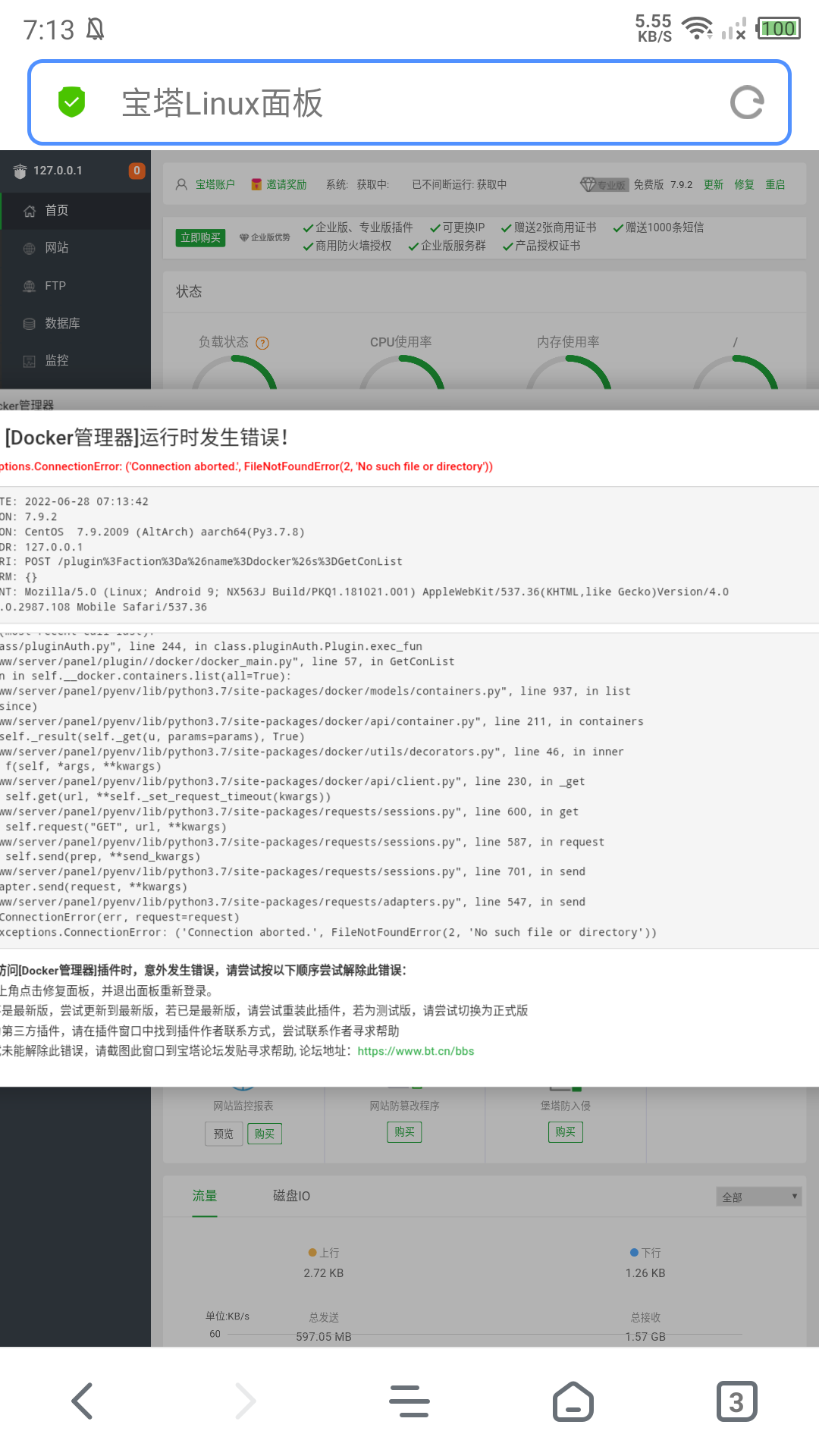Tap the green security shield icon
Screen dimensions: 819x1456
pos(72,102)
